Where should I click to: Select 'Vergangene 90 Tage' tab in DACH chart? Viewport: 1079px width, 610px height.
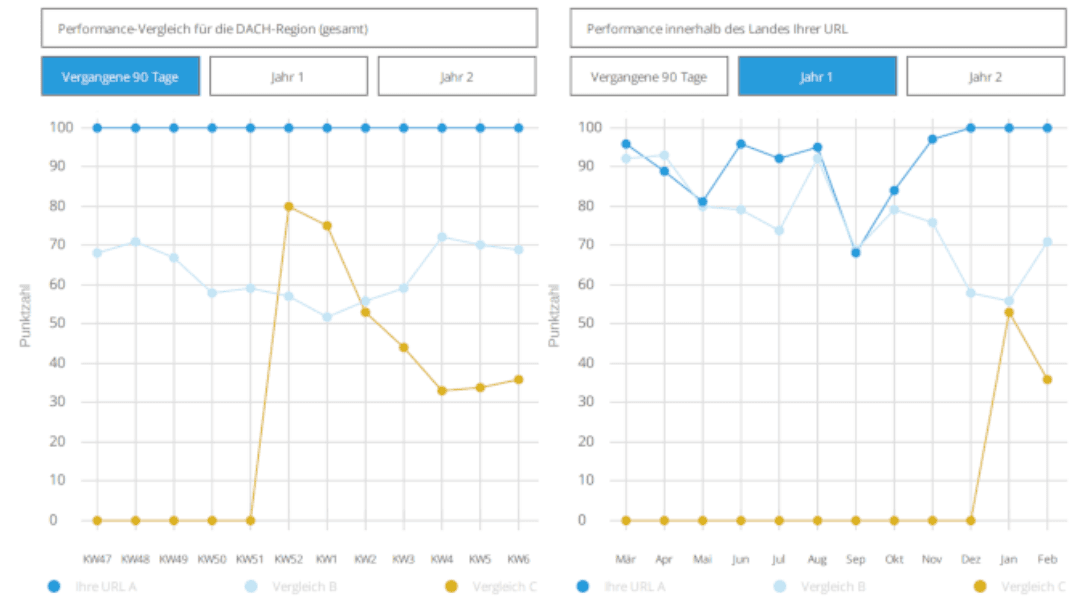(x=120, y=76)
